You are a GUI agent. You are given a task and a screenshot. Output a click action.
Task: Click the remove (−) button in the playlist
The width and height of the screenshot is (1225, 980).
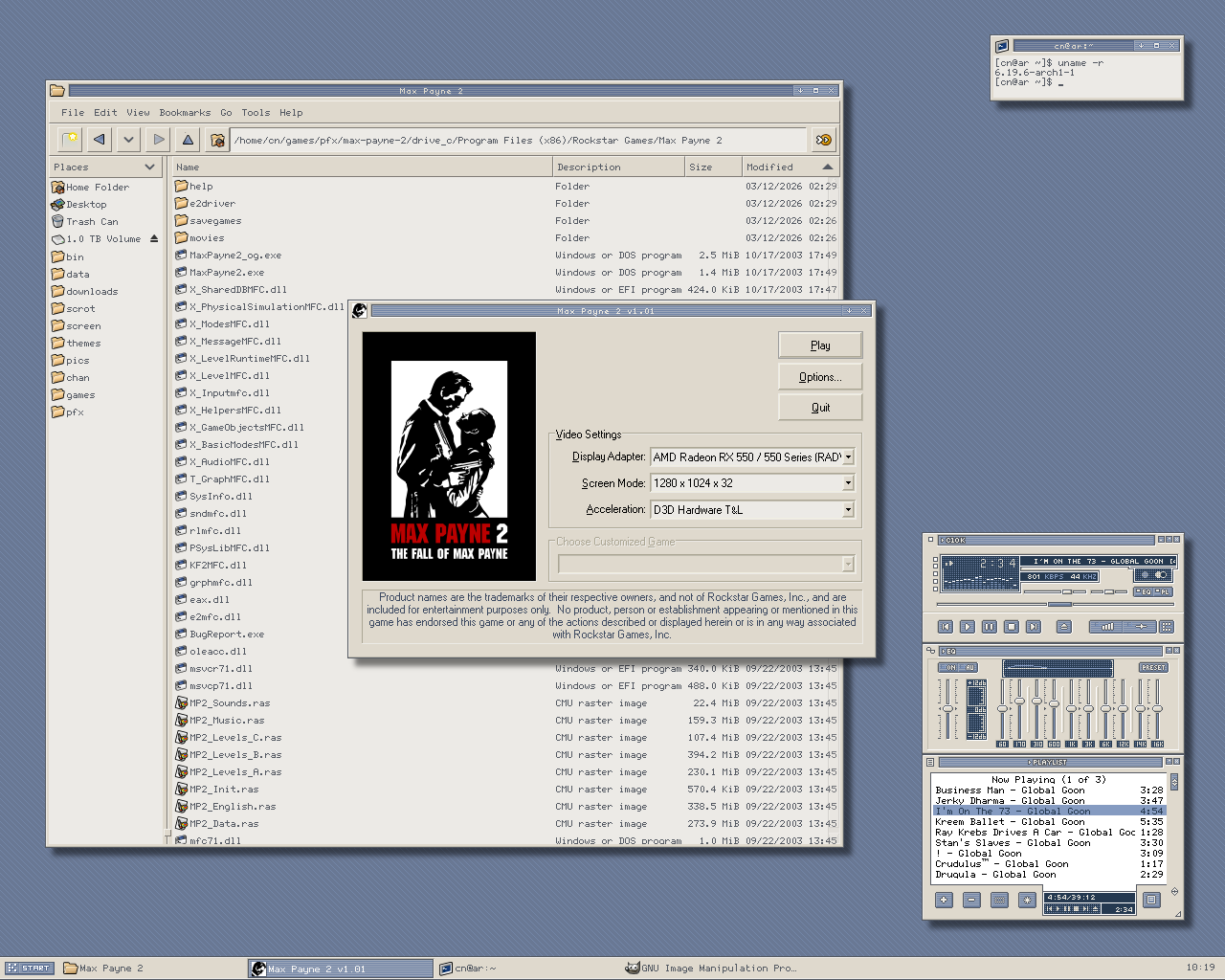(x=972, y=900)
